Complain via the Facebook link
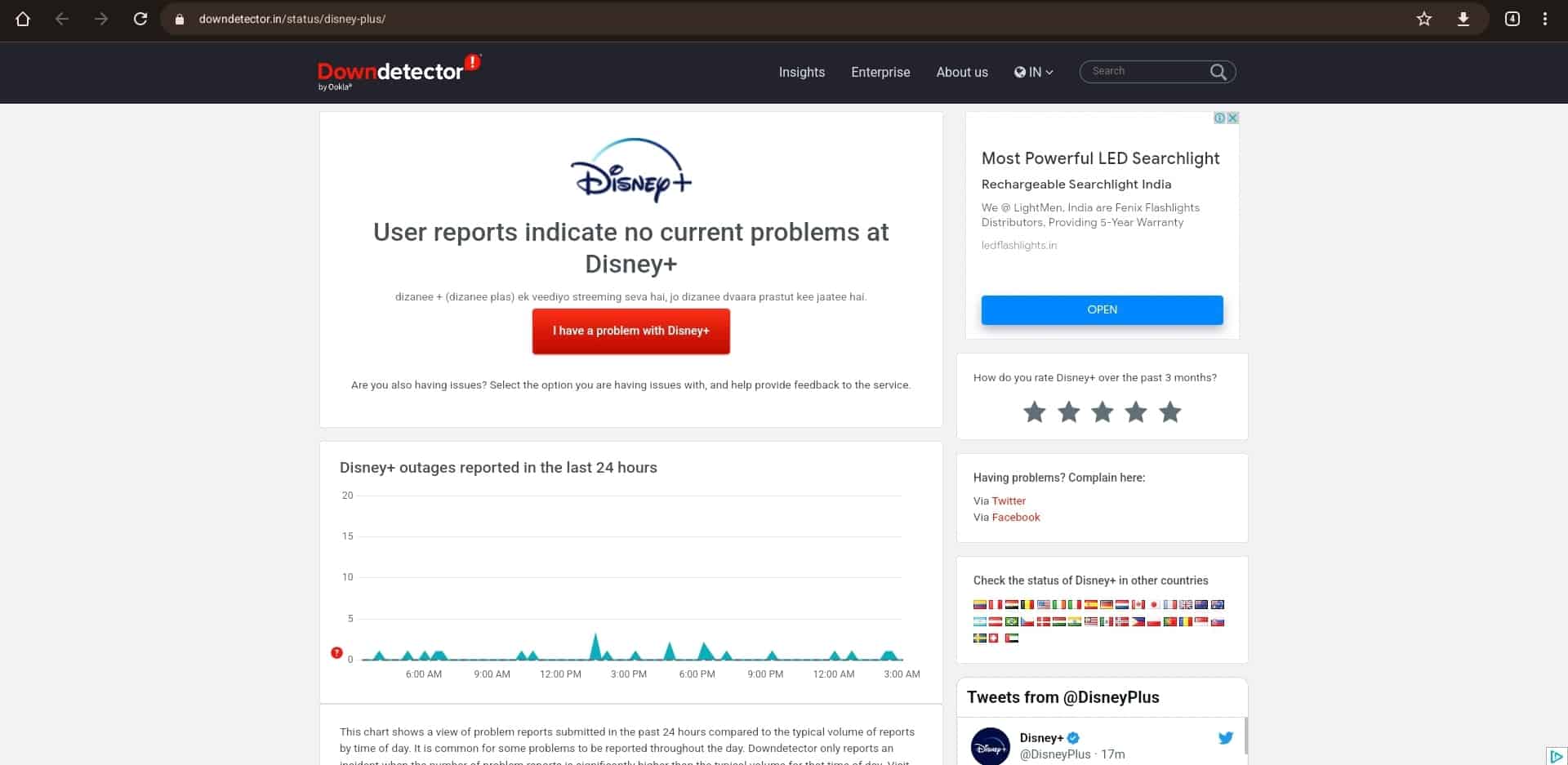Screen dimensions: 1568x765 [x=1016, y=517]
